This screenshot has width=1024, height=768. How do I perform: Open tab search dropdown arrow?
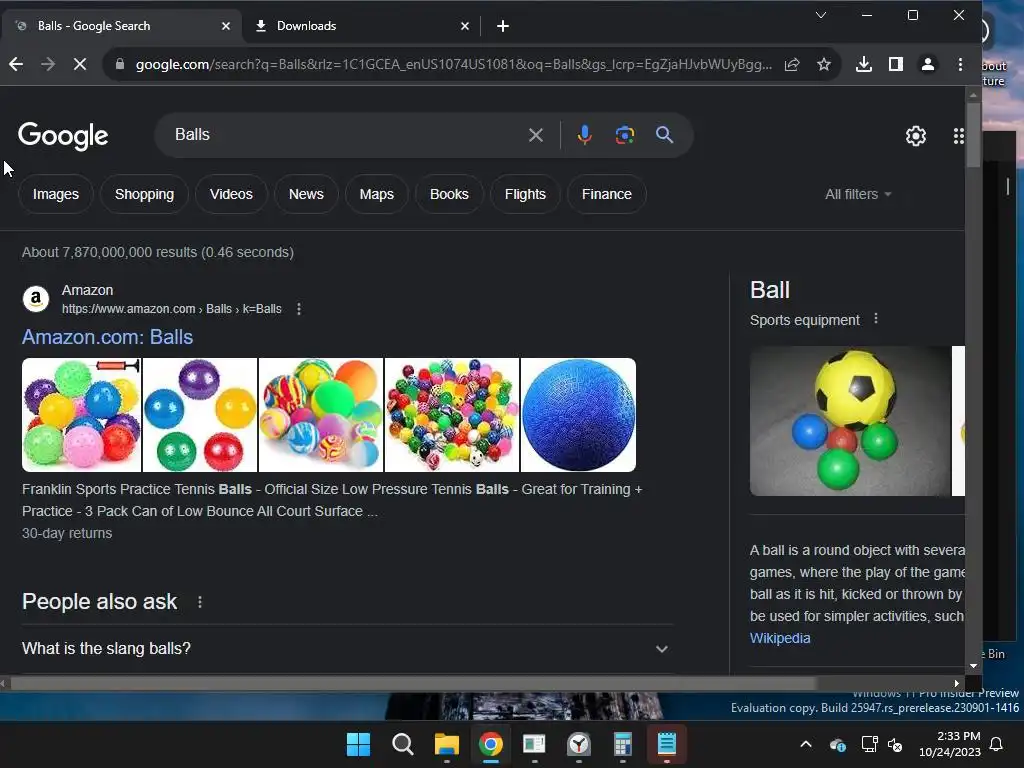pyautogui.click(x=821, y=15)
